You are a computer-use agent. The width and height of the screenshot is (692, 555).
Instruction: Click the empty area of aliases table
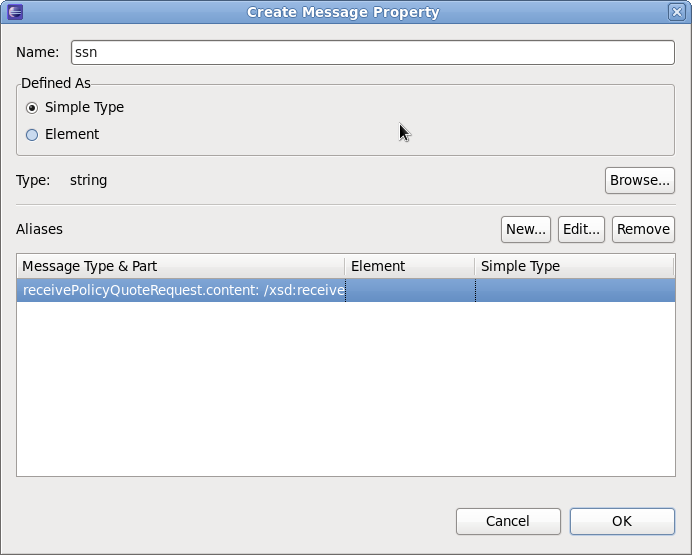pyautogui.click(x=346, y=388)
